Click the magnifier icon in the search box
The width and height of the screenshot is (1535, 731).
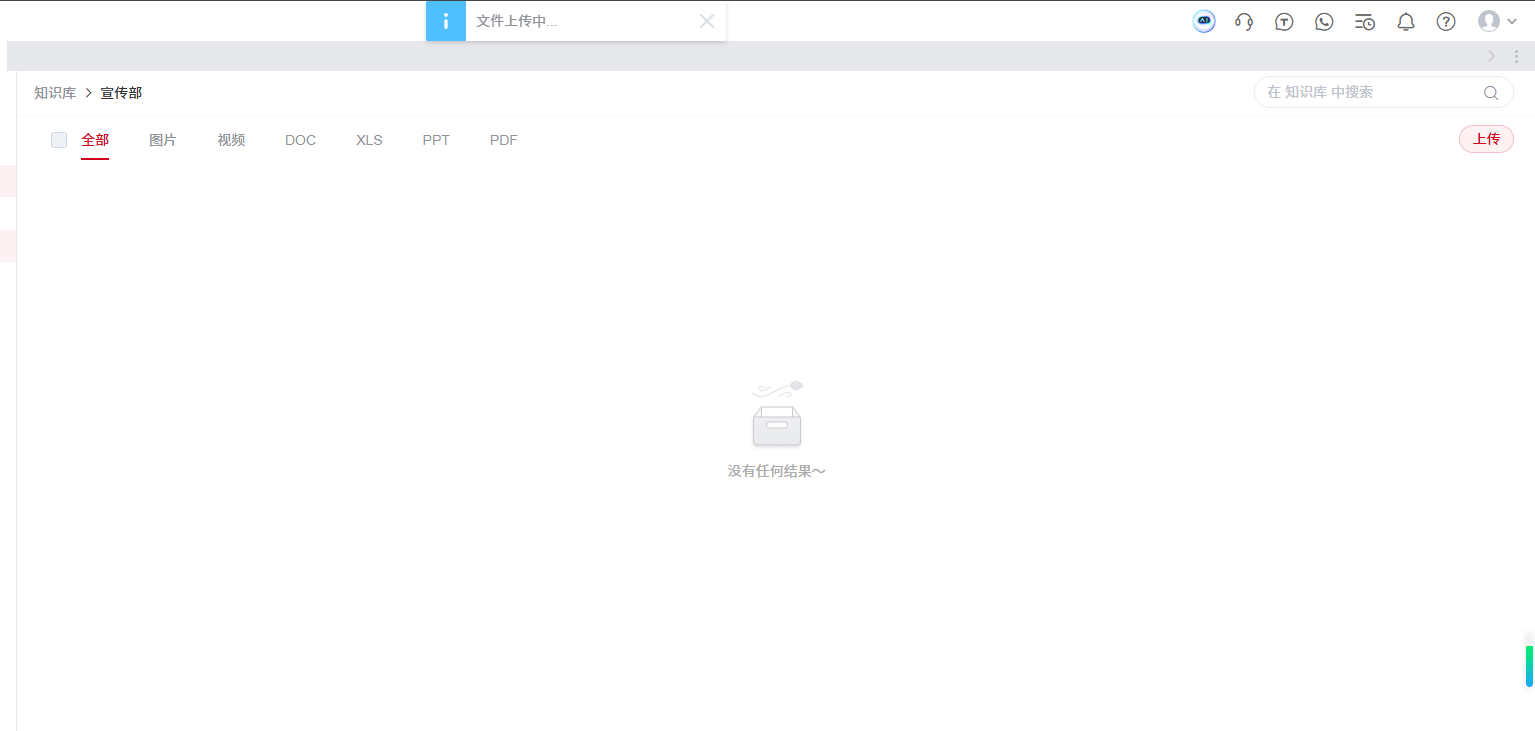click(x=1490, y=92)
